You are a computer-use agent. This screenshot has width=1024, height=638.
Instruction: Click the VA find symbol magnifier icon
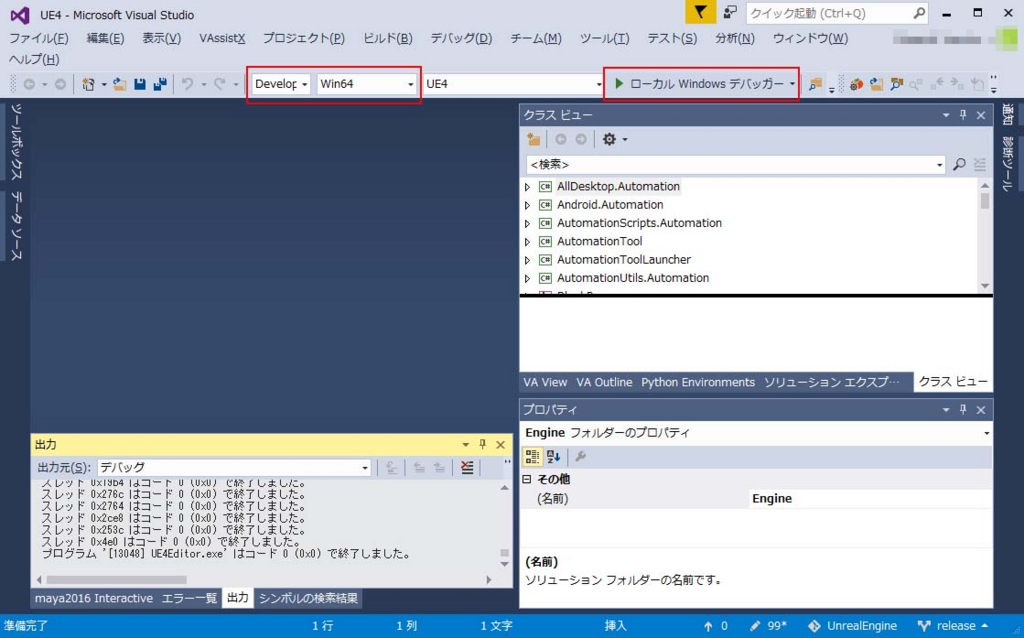pyautogui.click(x=897, y=84)
